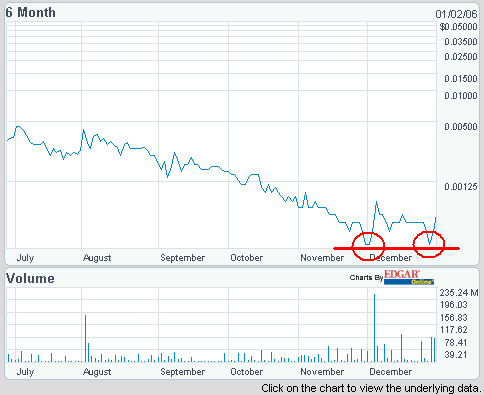Click the EDGAR Online logo
Screen dimensions: 484x395
[409, 277]
